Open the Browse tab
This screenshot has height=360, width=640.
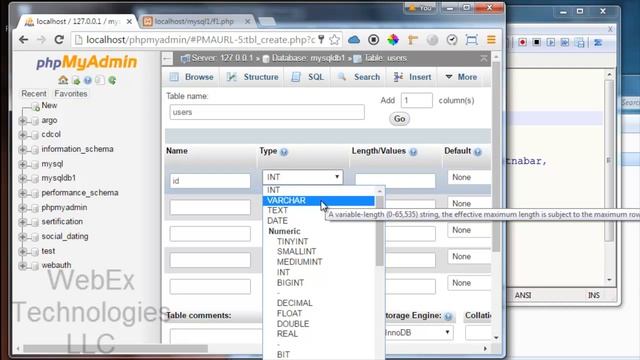coord(191,77)
